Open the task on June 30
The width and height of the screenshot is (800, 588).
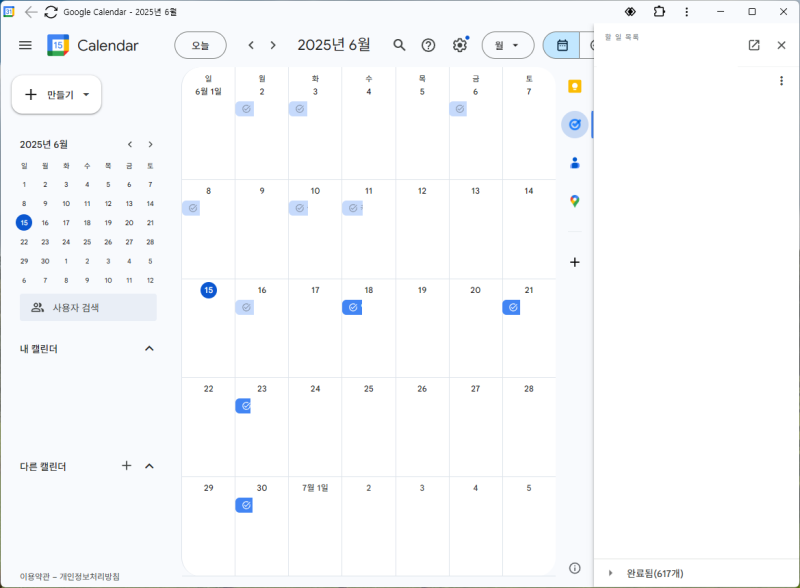click(x=244, y=505)
